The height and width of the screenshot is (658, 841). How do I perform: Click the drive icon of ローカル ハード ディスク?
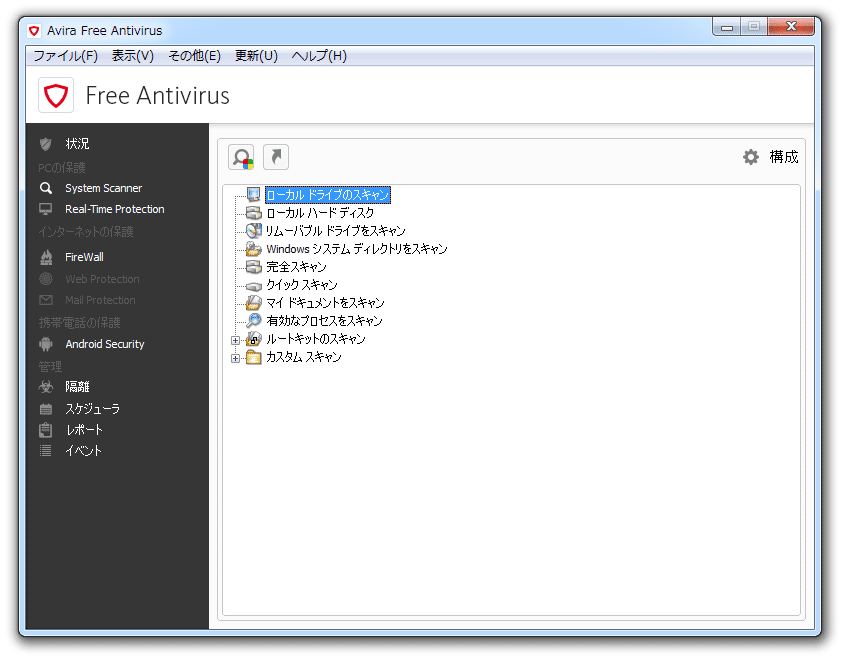[253, 213]
